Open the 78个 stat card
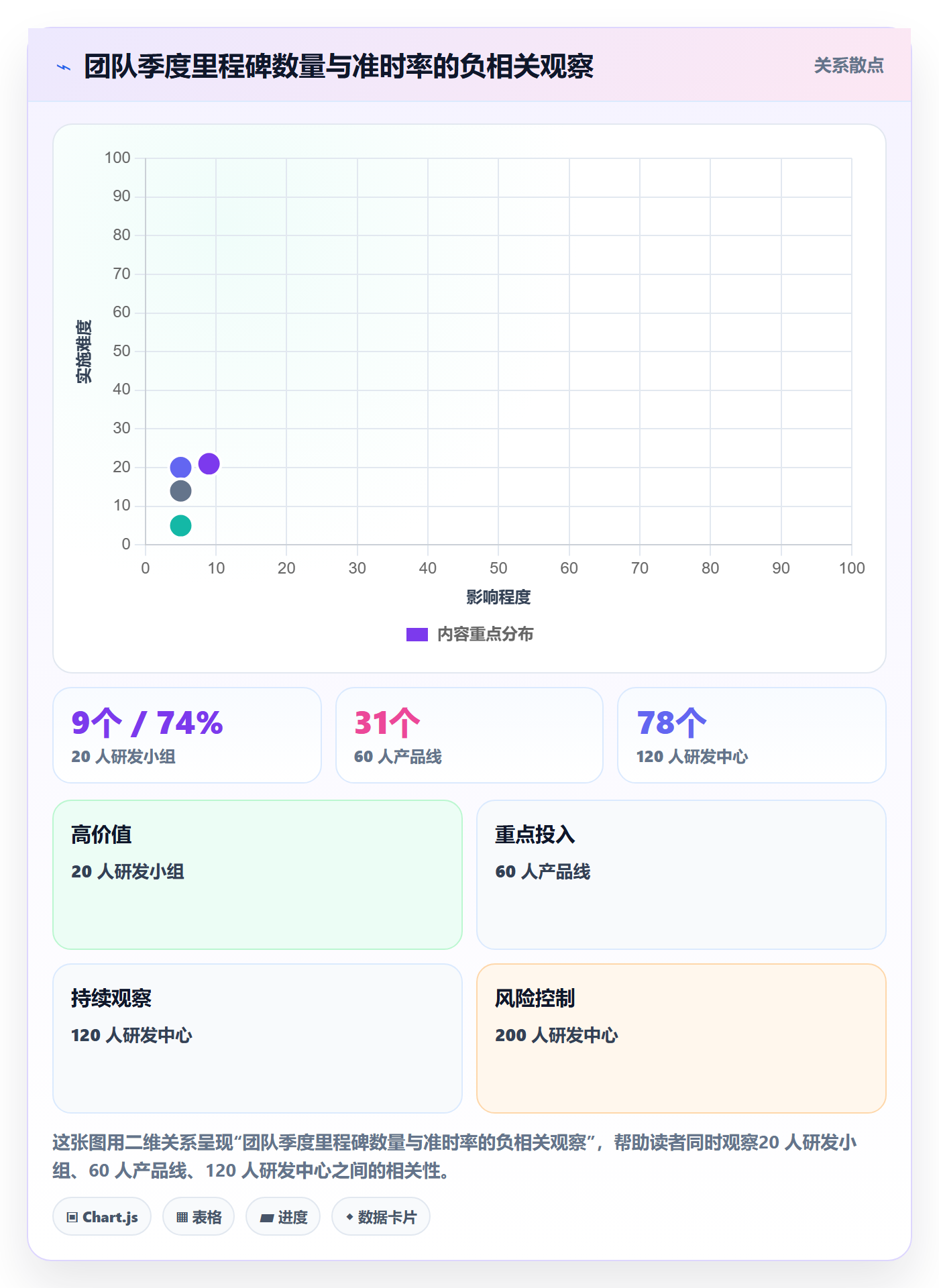This screenshot has width=939, height=1288. tap(752, 735)
